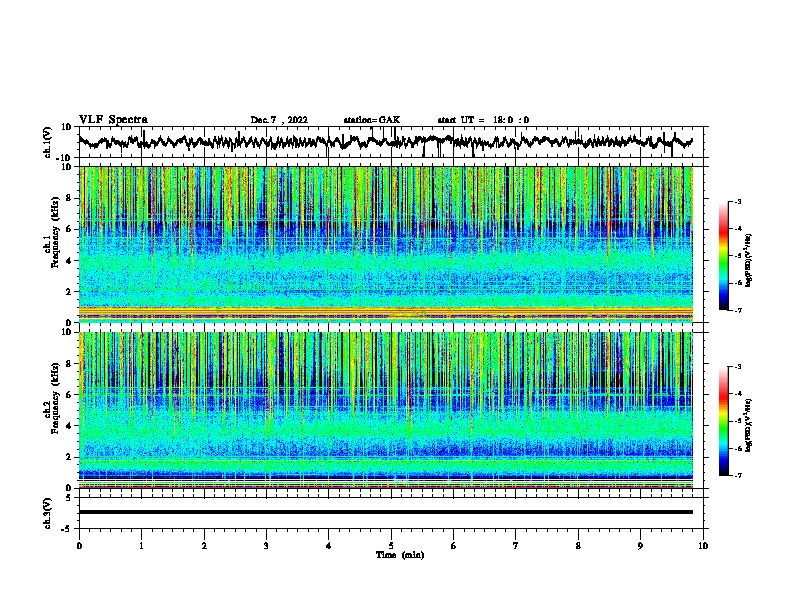Click time axis tick label "0"
792x612 pixels.
pos(79,546)
